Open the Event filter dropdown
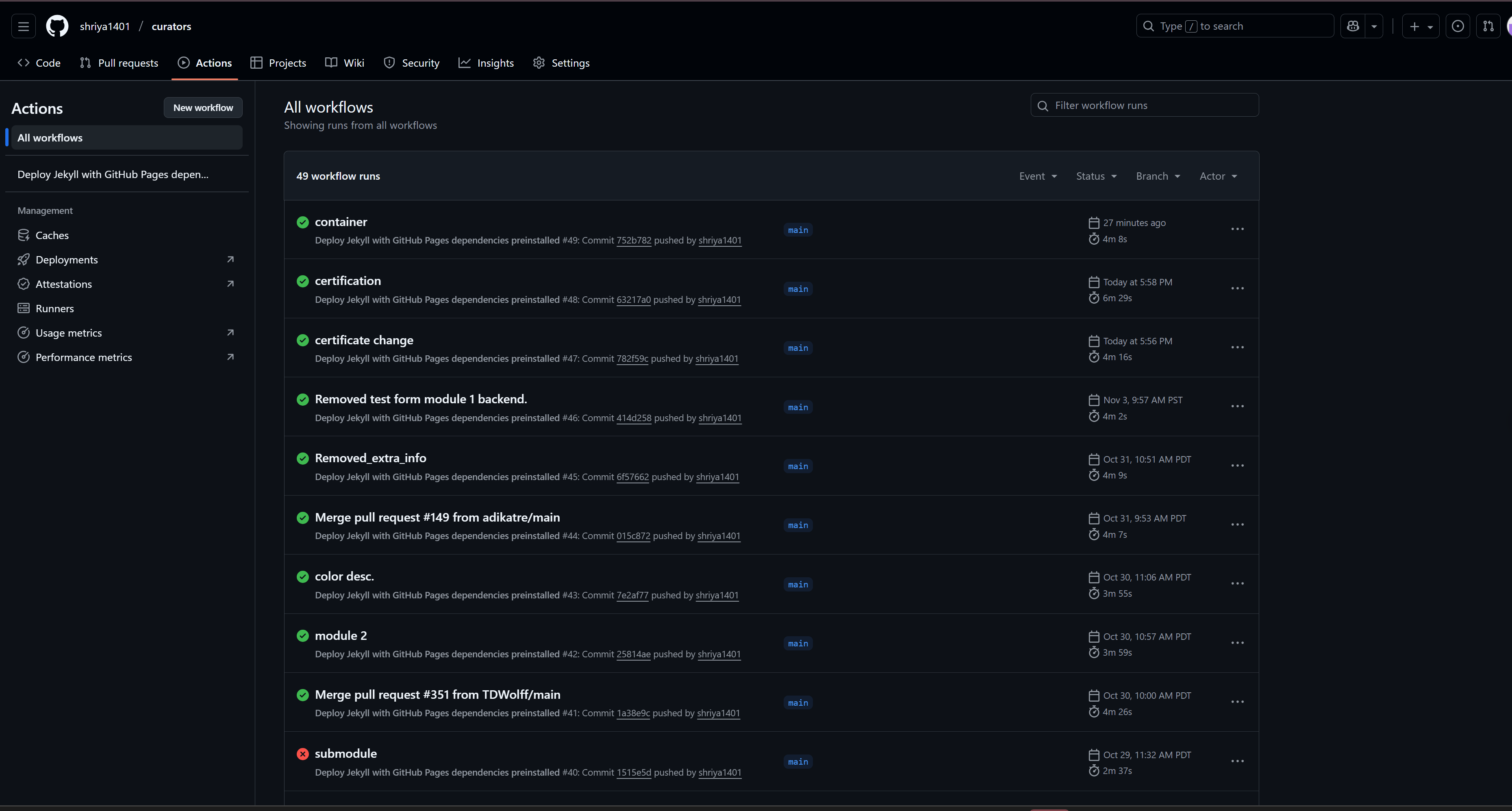 (x=1038, y=176)
